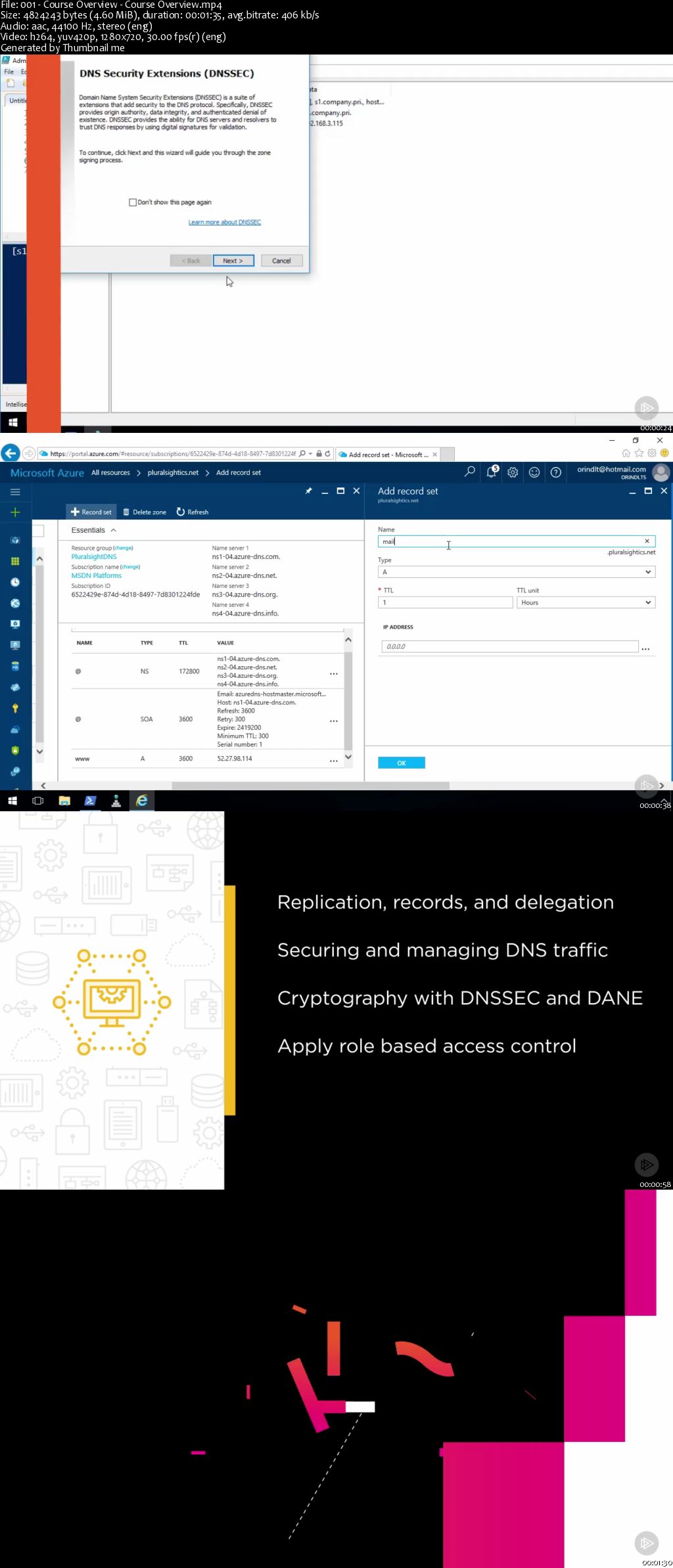Open Task View on the taskbar

[x=38, y=801]
